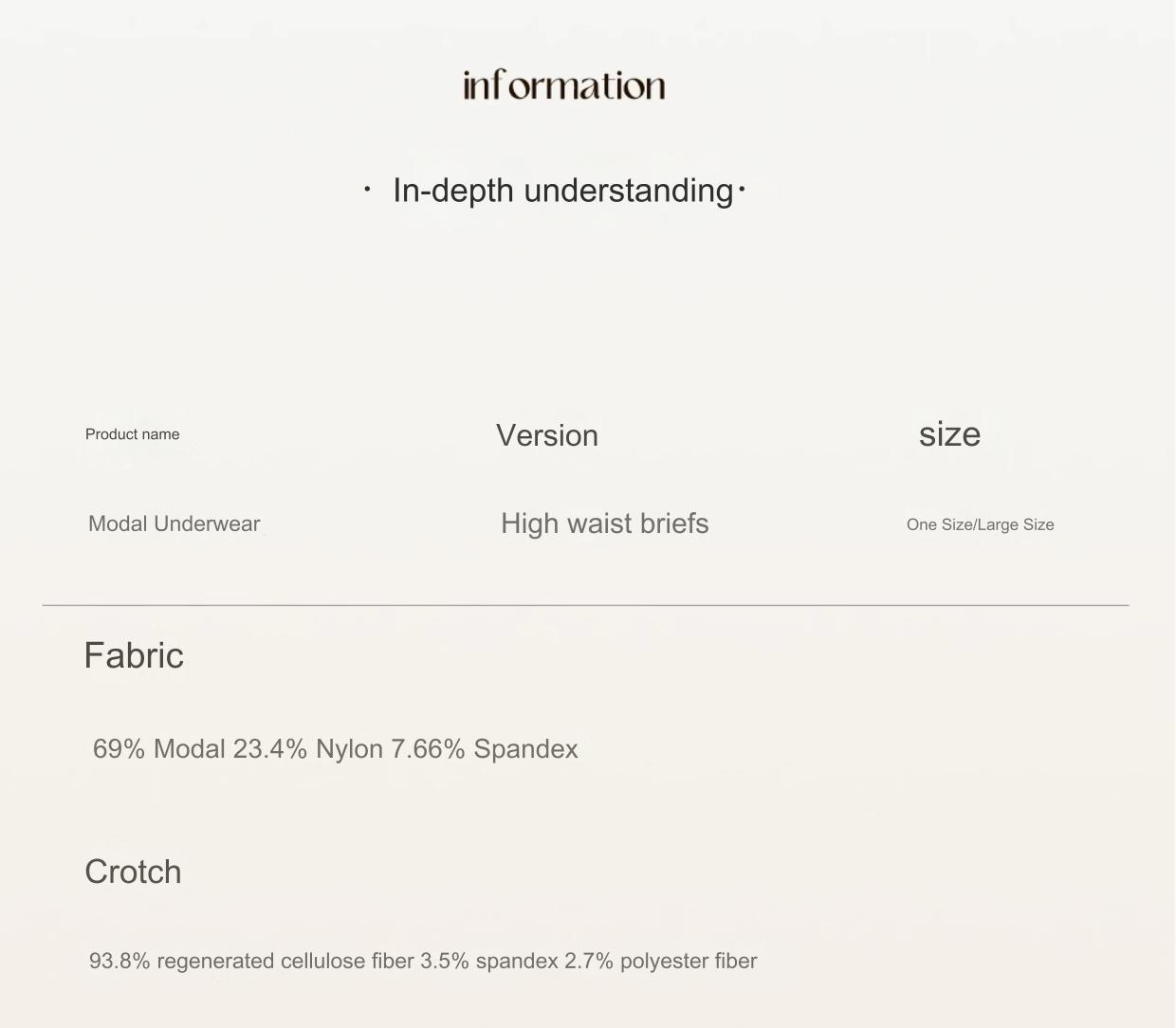Select the 'In-depth understanding' subtitle

pos(563,191)
